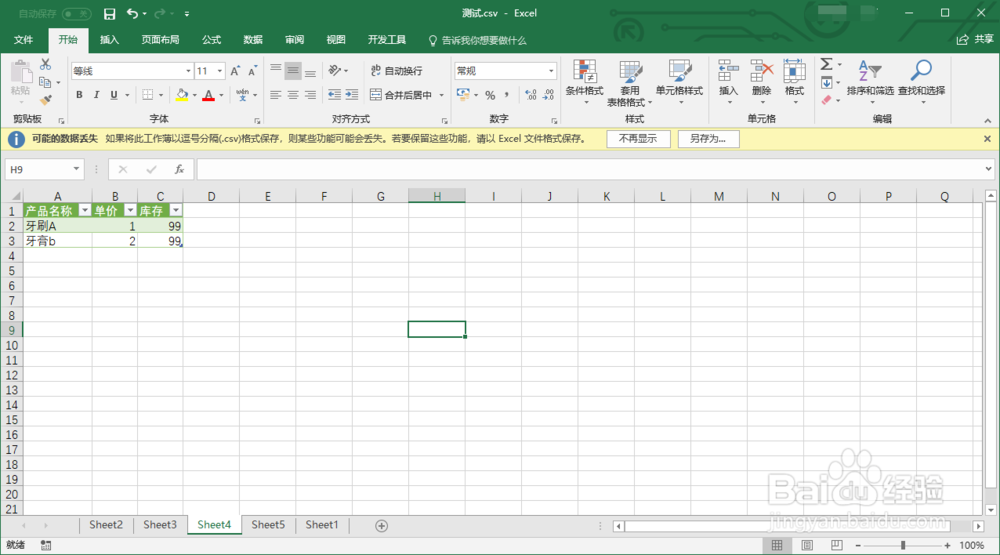Click the Save icon in title bar

110,13
